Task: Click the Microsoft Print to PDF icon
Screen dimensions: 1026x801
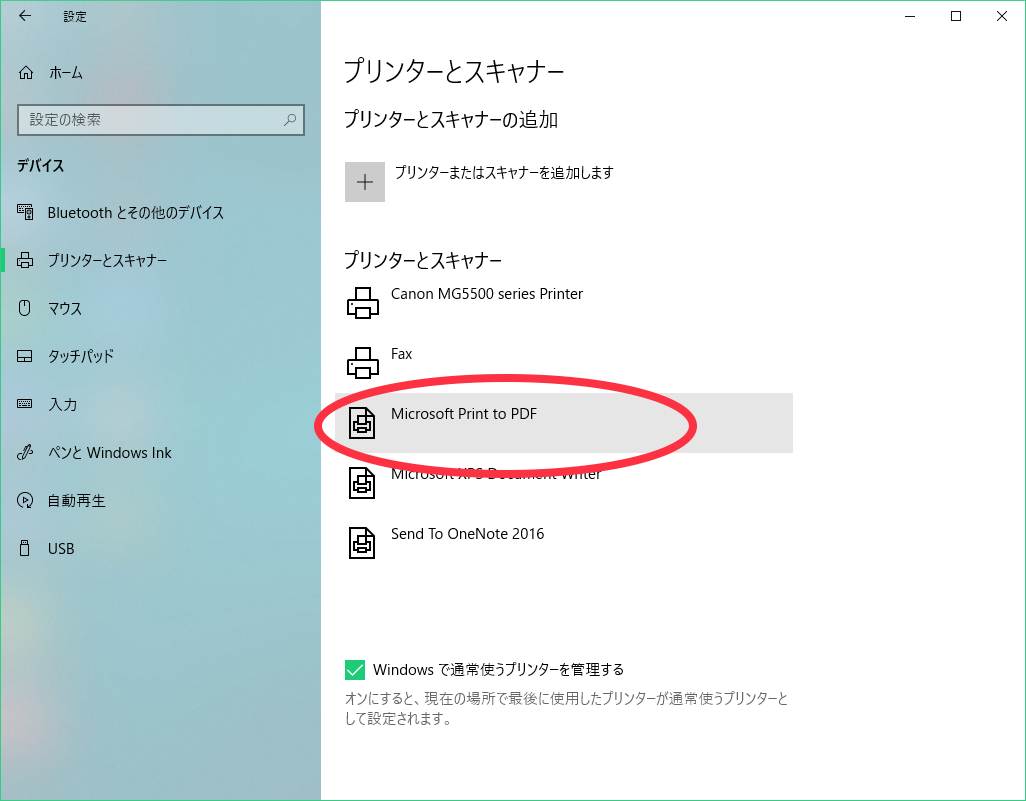Action: 362,423
